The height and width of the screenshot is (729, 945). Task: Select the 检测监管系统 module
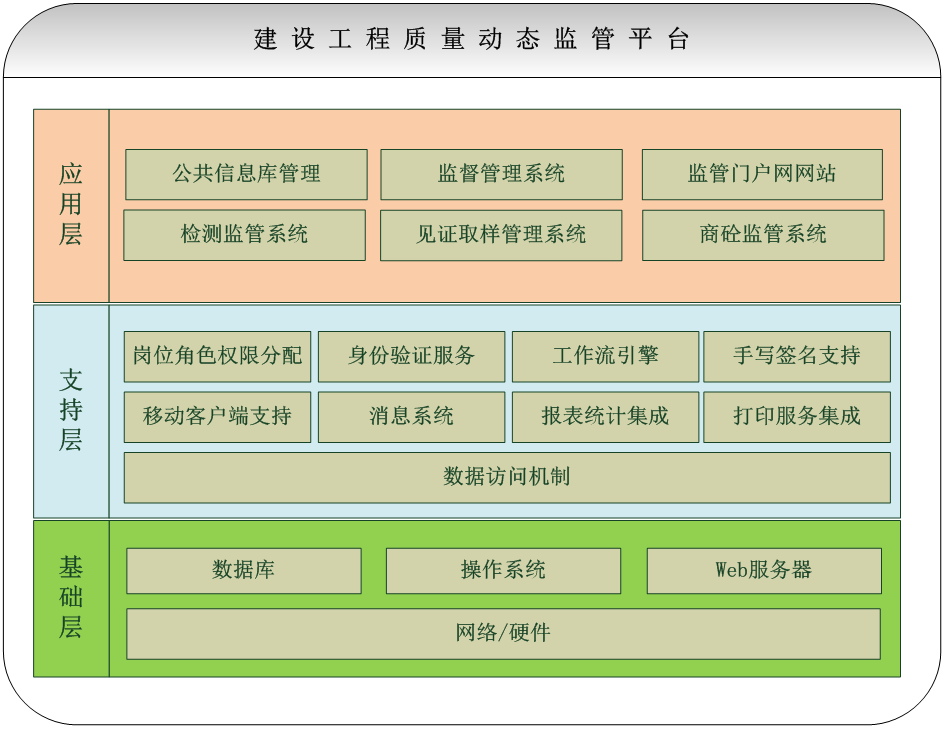[245, 235]
